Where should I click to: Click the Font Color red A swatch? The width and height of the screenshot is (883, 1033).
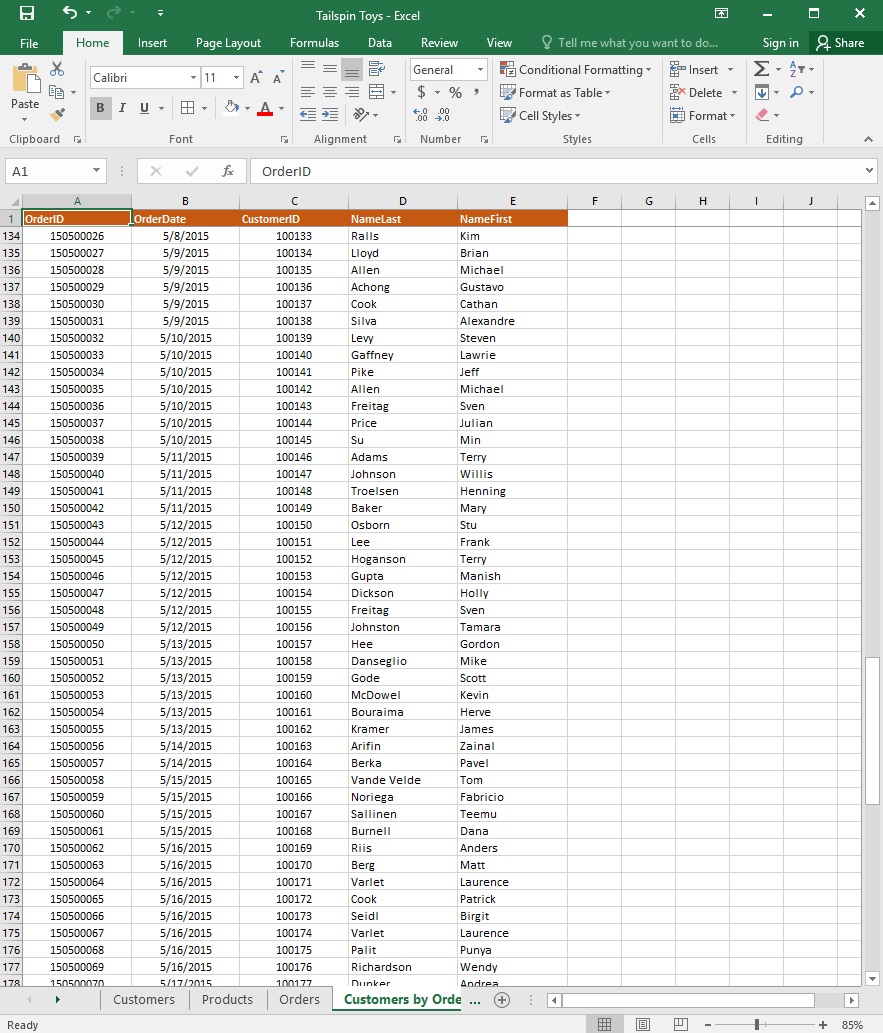(x=265, y=108)
